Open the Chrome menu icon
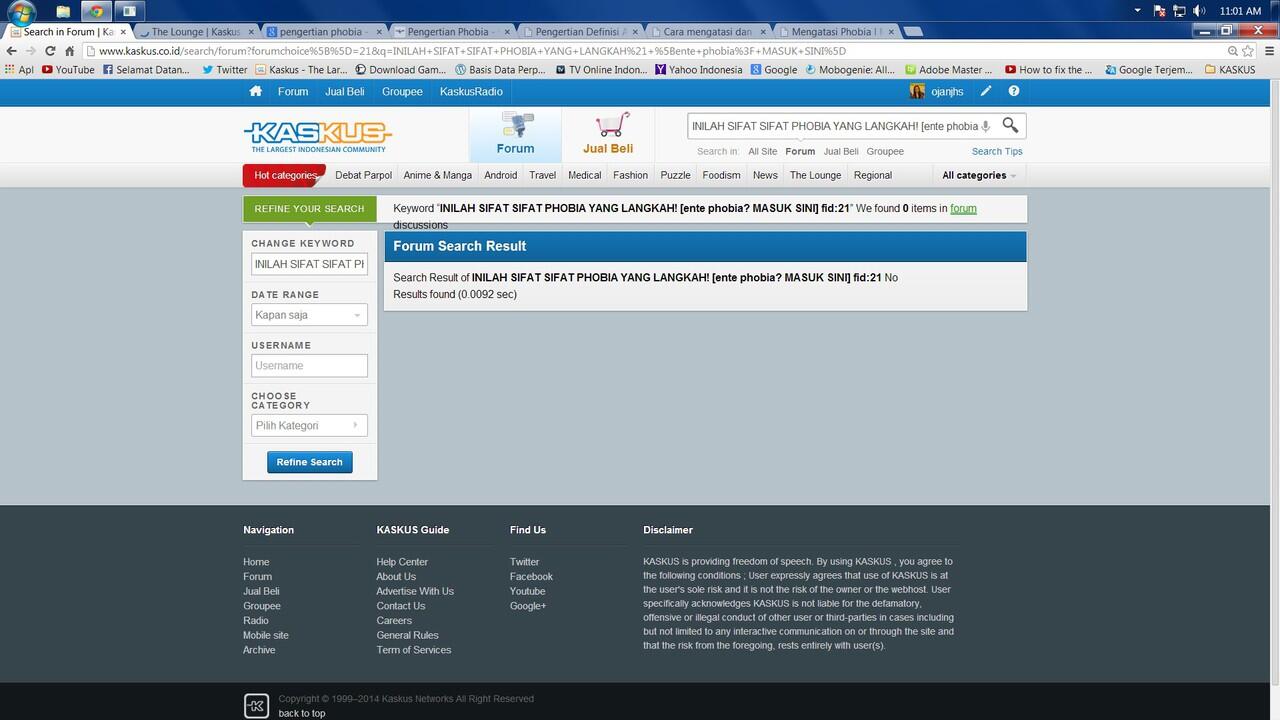Viewport: 1280px width, 720px height. point(1267,51)
